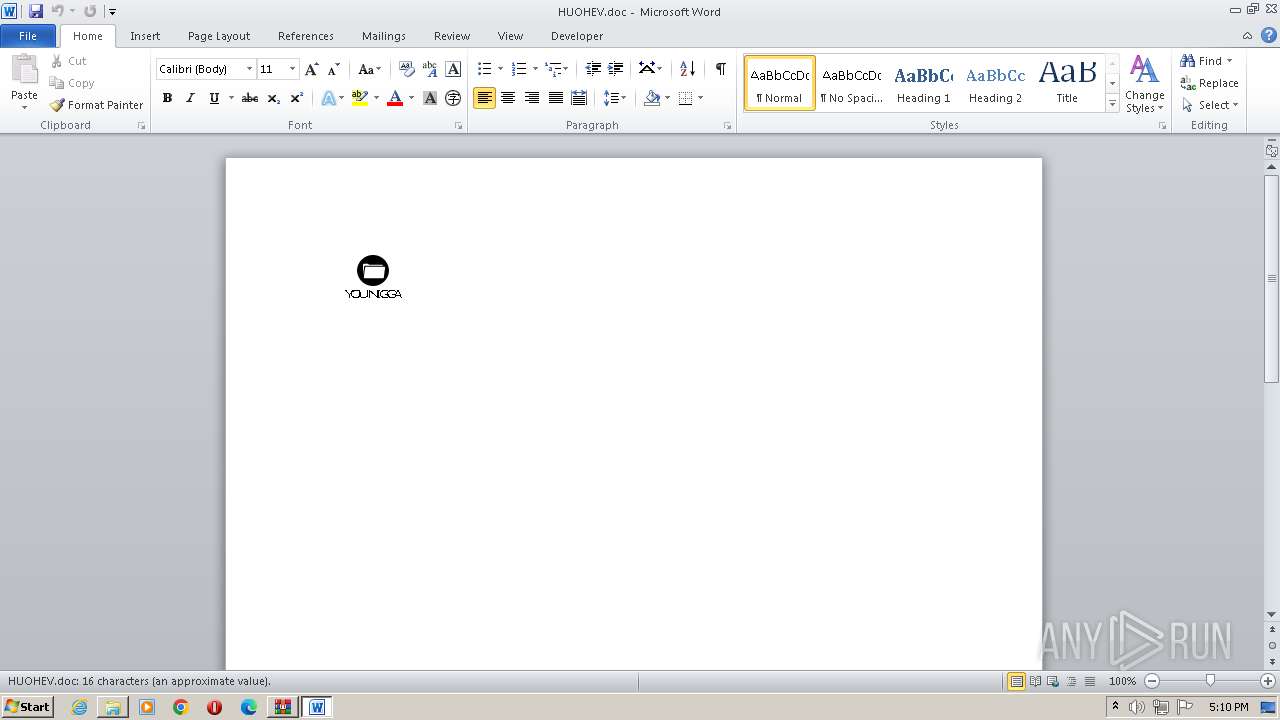Click the Borders icon
Screen dimensions: 1280x720
tap(685, 98)
